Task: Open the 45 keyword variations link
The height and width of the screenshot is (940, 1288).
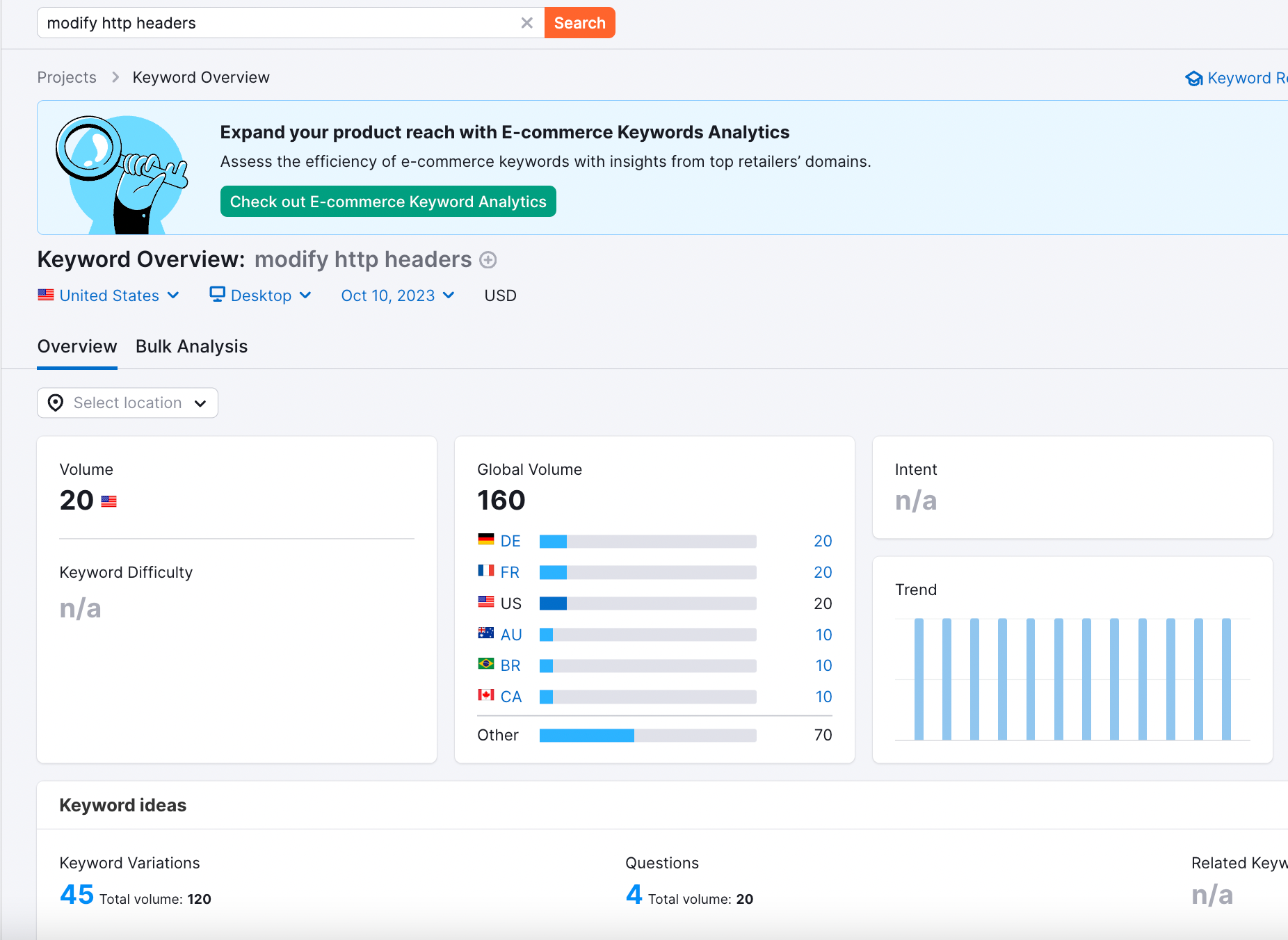Action: coord(77,895)
